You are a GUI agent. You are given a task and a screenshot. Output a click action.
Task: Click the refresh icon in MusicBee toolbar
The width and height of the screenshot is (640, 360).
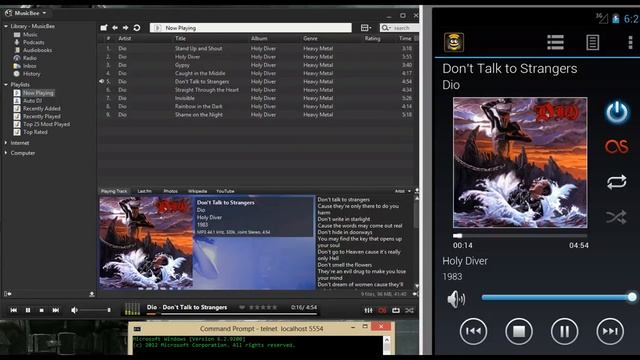(x=137, y=28)
